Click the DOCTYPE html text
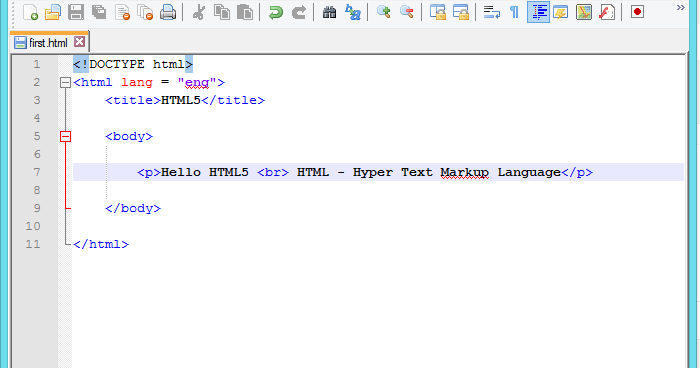The height and width of the screenshot is (368, 700). [x=133, y=64]
